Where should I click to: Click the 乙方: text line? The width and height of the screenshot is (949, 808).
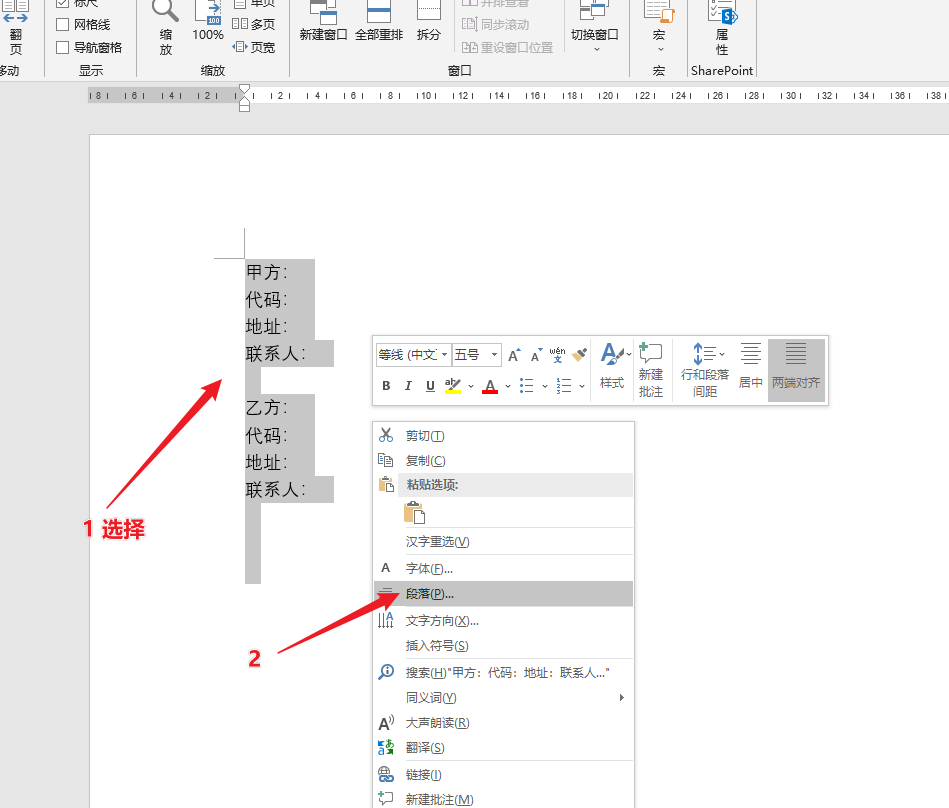(x=267, y=407)
